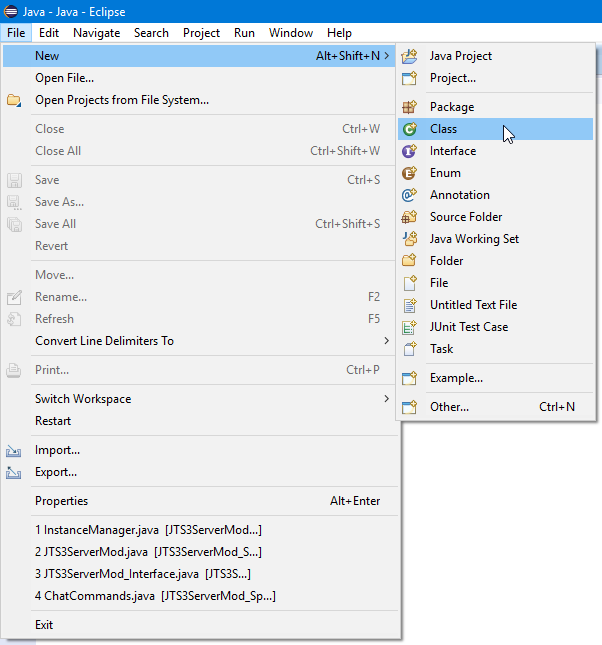Click the Switch Workspace label

pyautogui.click(x=83, y=399)
